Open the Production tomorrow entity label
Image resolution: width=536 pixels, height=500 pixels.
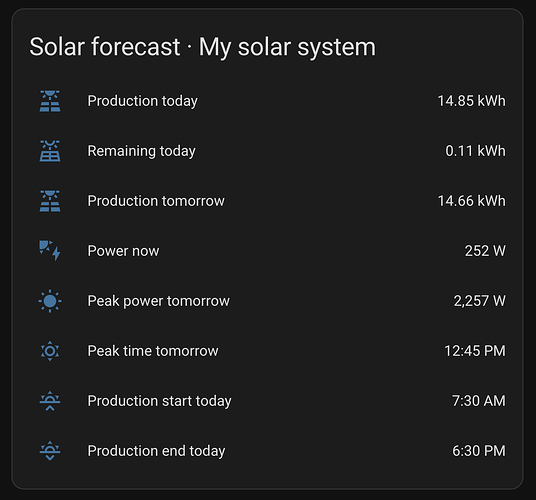pyautogui.click(x=156, y=201)
